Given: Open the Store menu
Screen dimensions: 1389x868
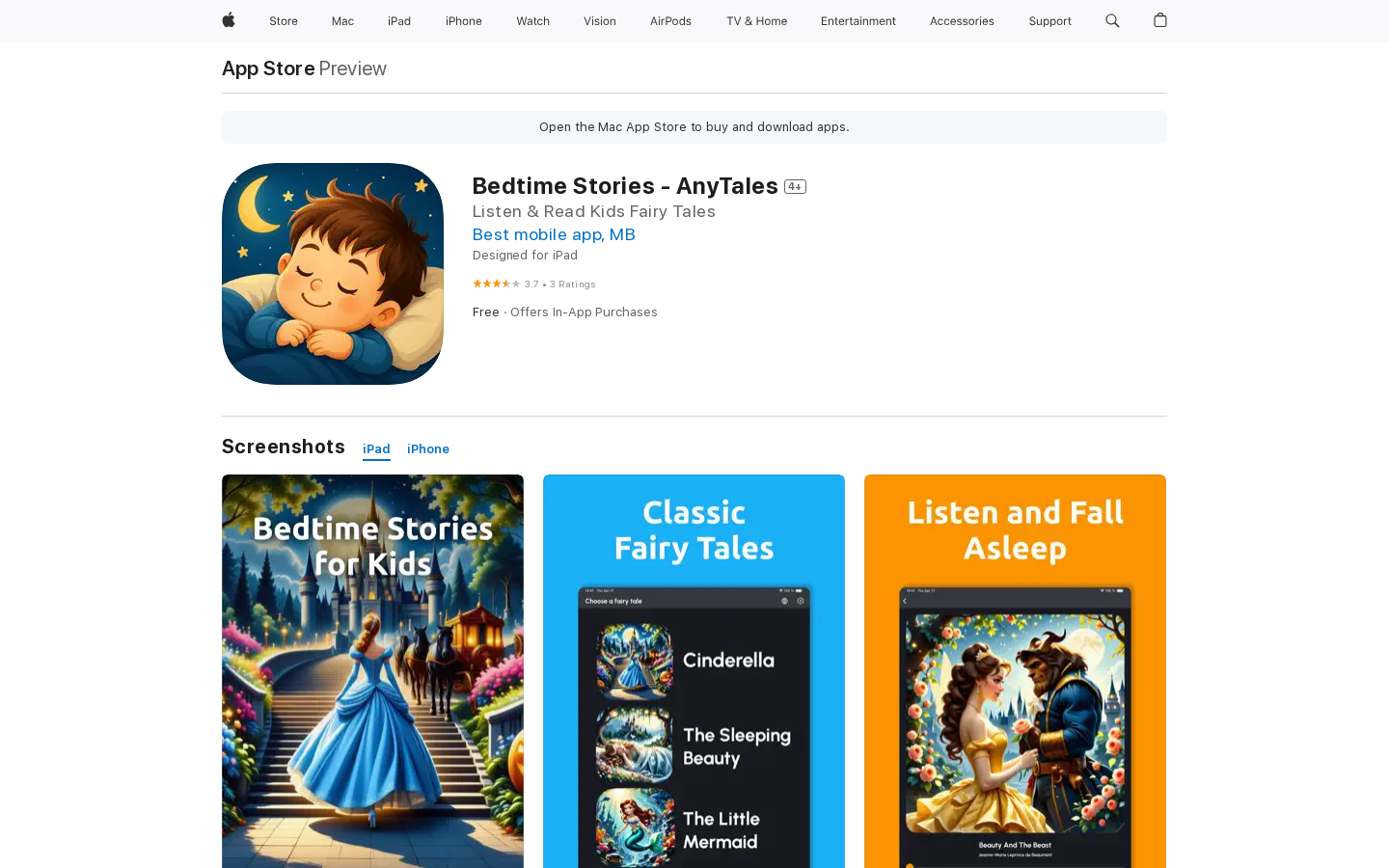Looking at the screenshot, I should pos(284,21).
